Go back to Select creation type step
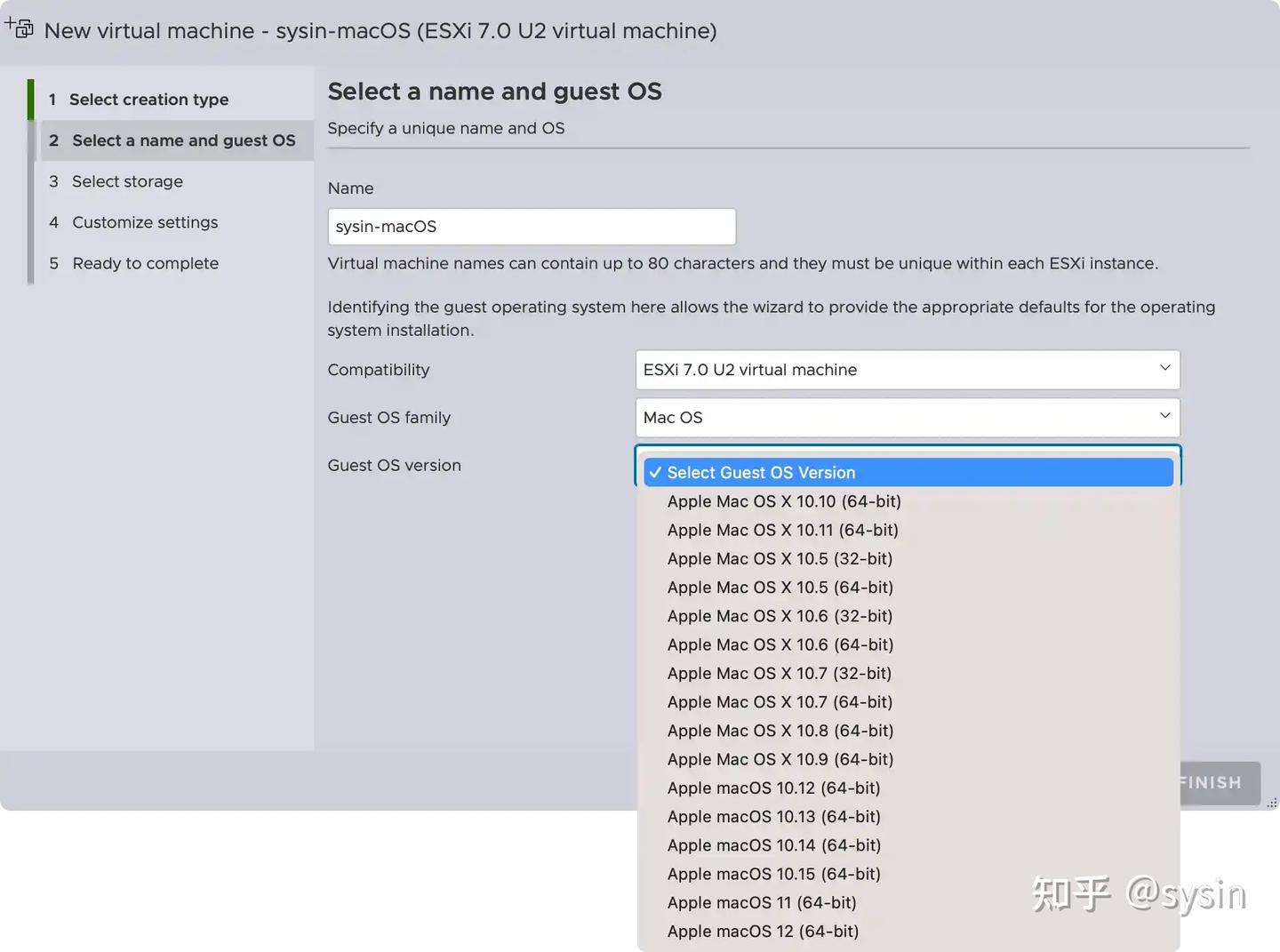 (x=148, y=99)
